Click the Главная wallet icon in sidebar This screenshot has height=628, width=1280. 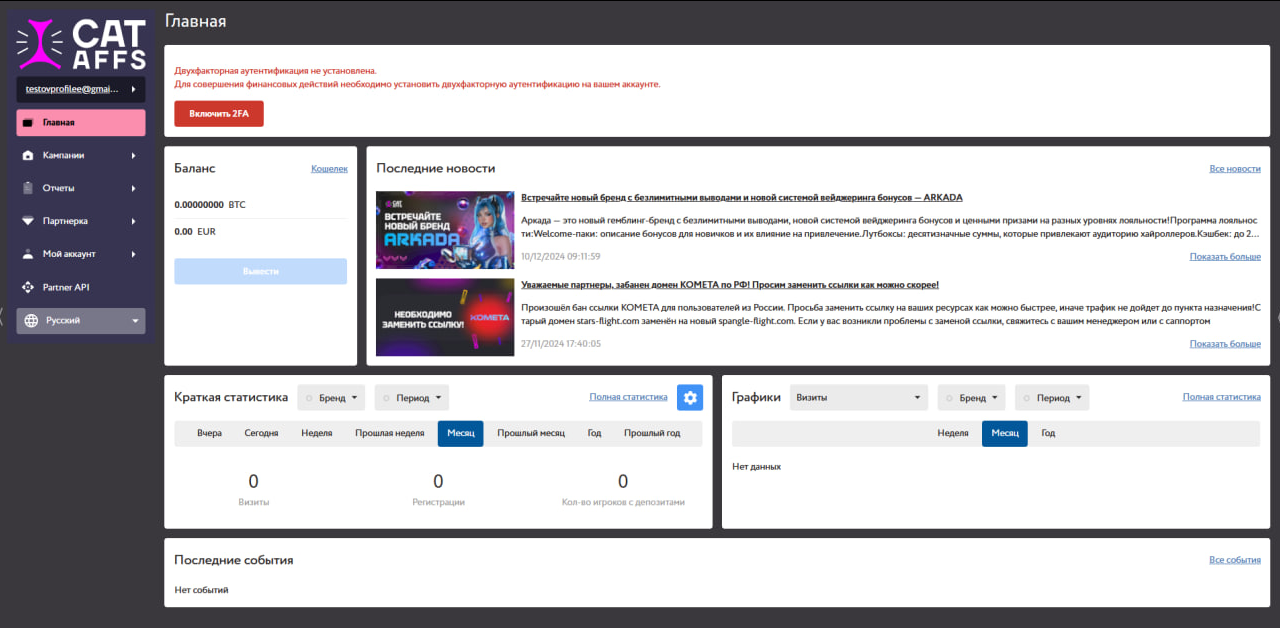[28, 123]
